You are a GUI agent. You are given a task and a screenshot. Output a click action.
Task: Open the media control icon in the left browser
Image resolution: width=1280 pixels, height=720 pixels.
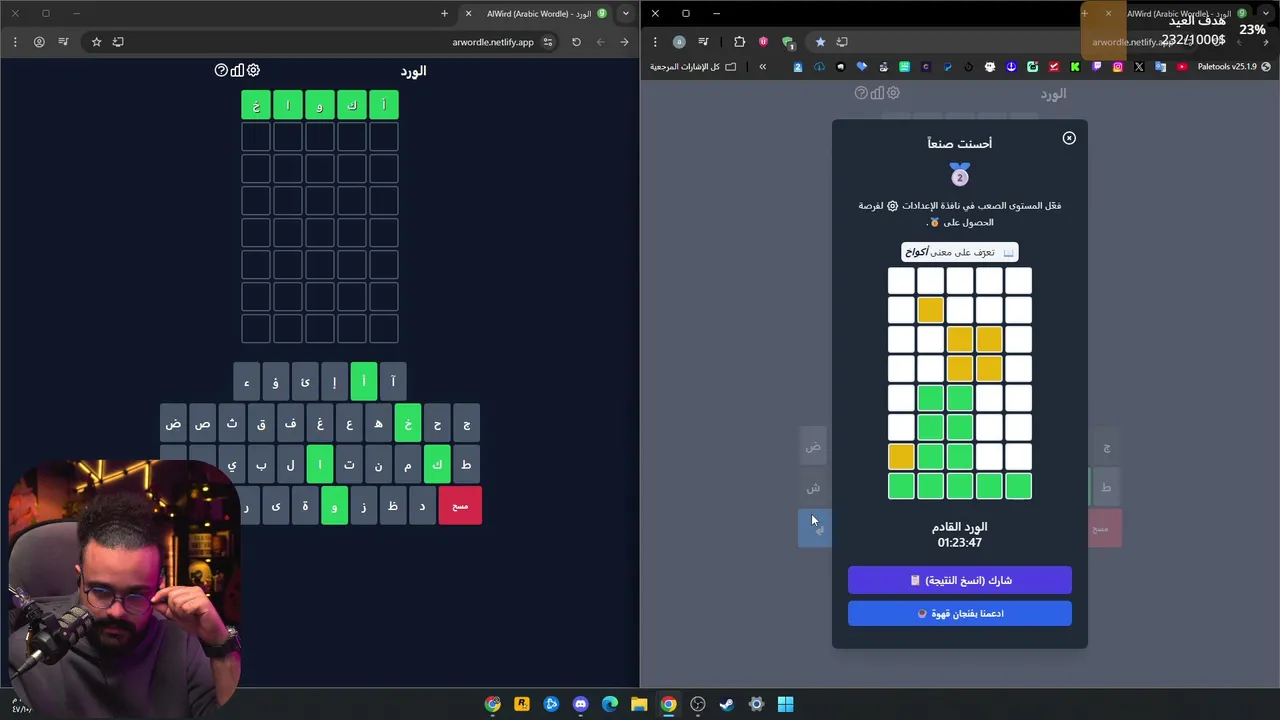[63, 42]
